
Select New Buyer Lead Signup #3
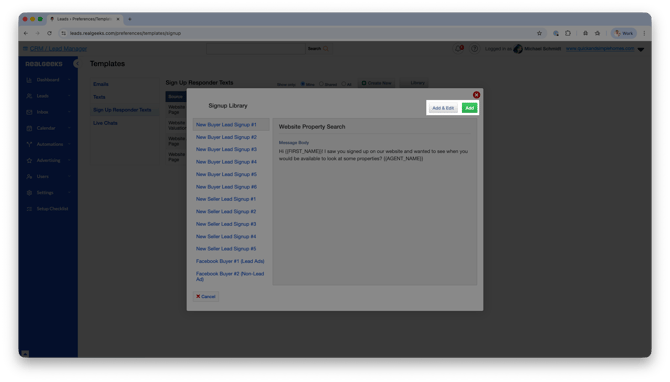tap(226, 150)
